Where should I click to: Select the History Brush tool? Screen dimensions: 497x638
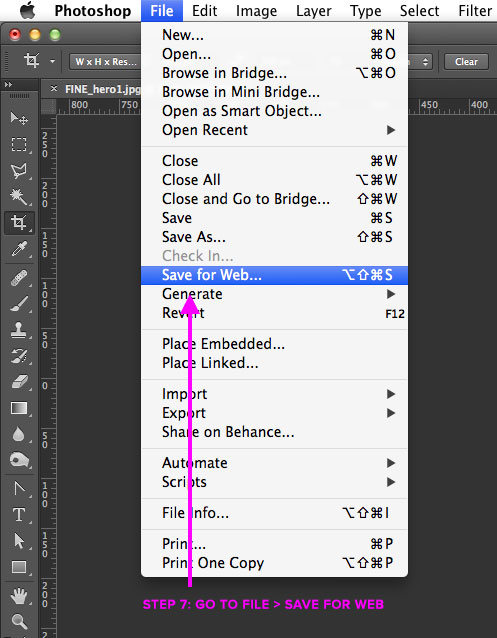19,356
